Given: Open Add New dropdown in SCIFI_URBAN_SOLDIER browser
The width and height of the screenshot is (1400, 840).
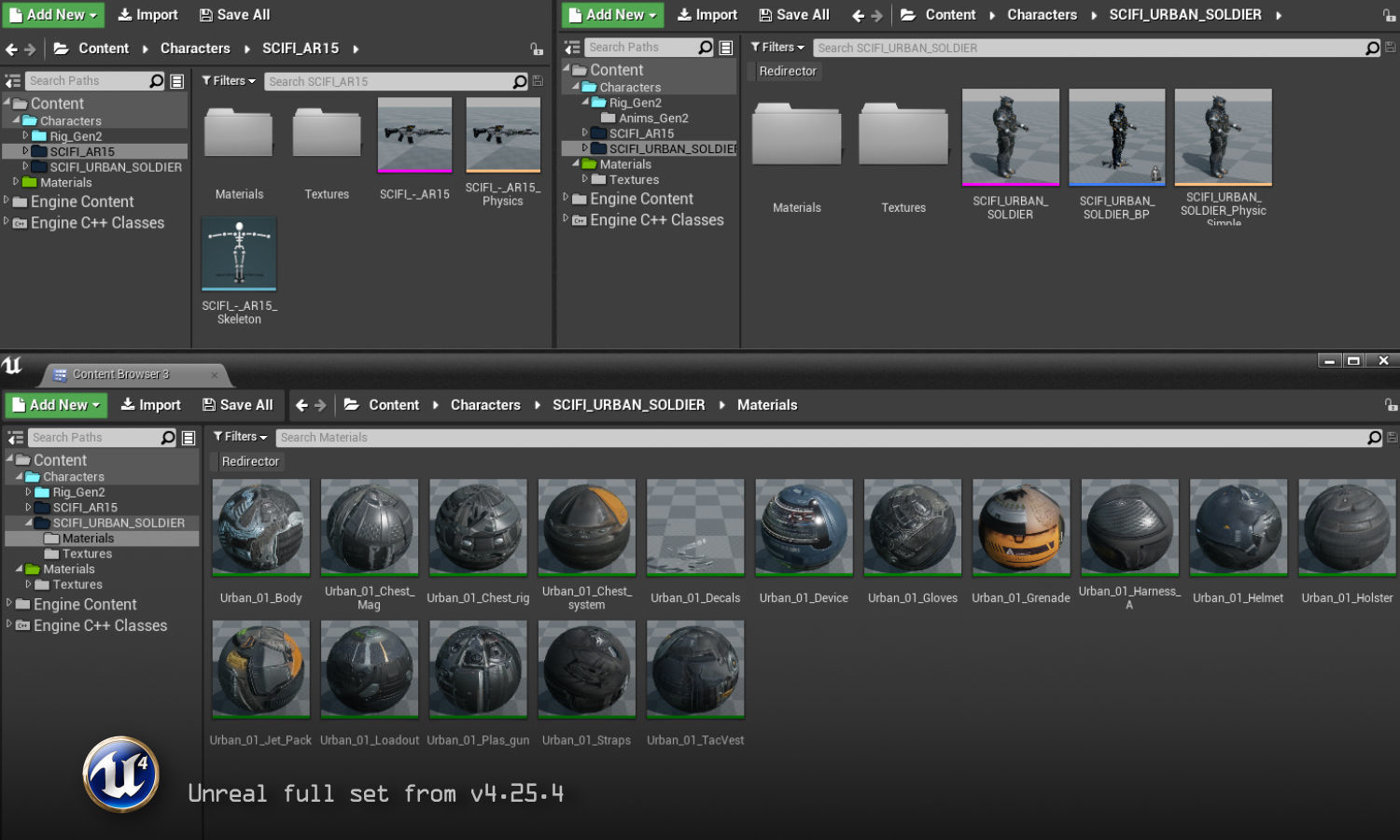Looking at the screenshot, I should tap(613, 15).
